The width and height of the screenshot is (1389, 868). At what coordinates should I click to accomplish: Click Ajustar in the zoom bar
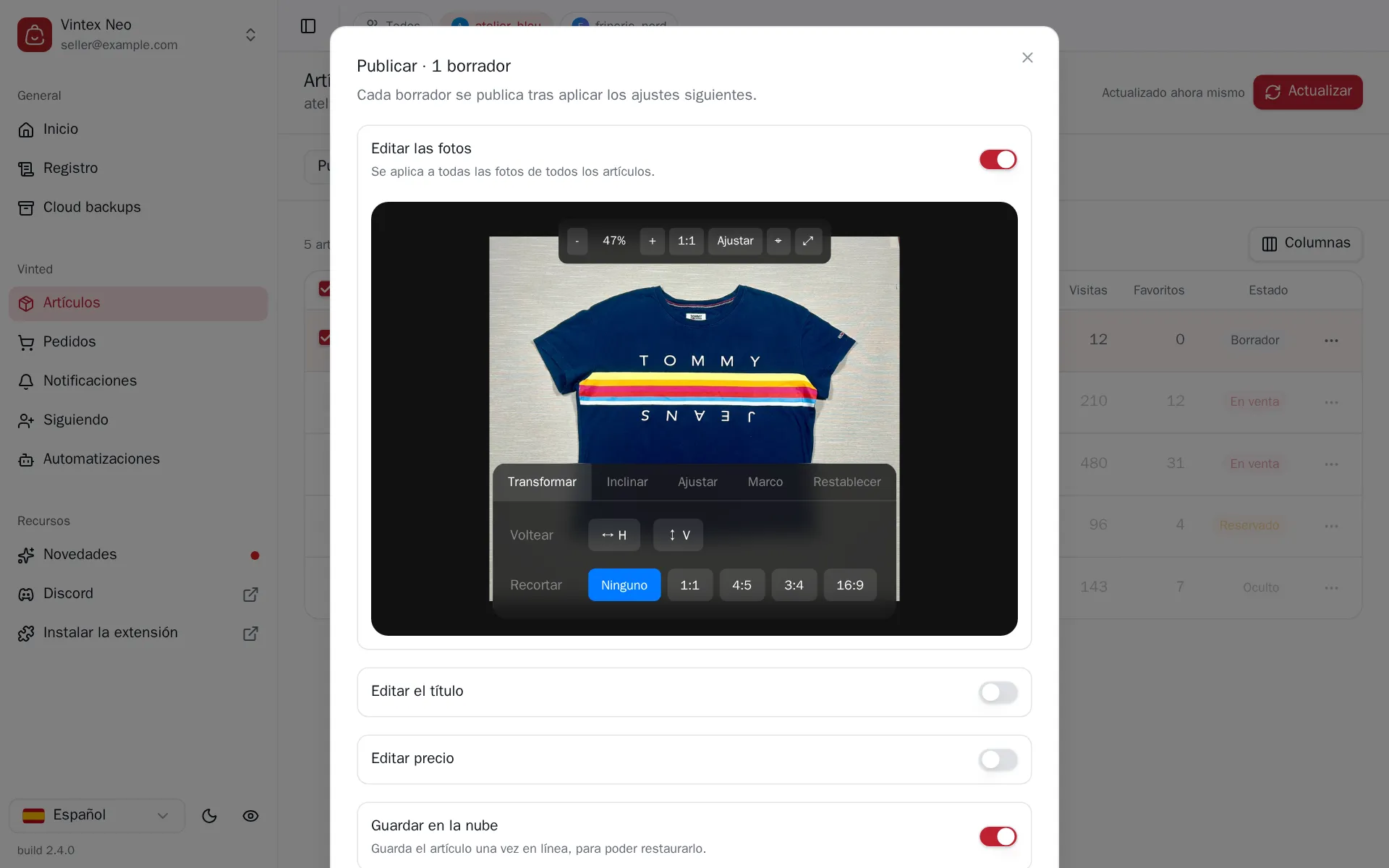click(735, 241)
